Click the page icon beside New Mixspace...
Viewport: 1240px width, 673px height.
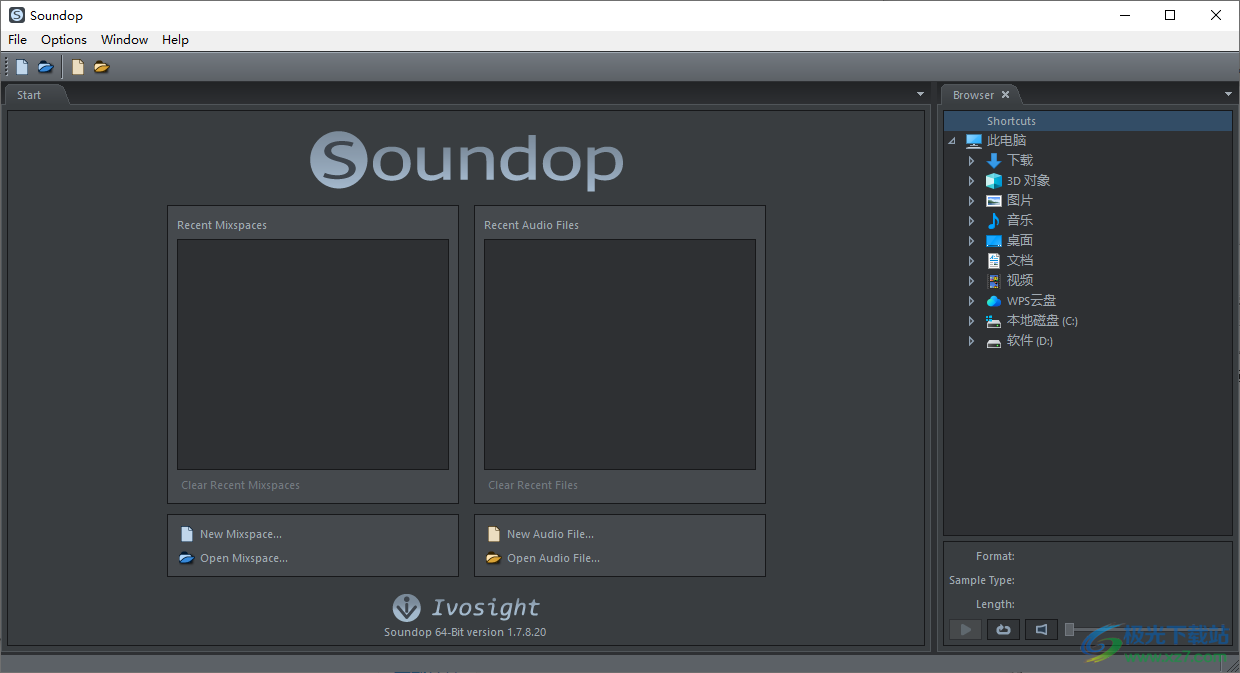[186, 534]
